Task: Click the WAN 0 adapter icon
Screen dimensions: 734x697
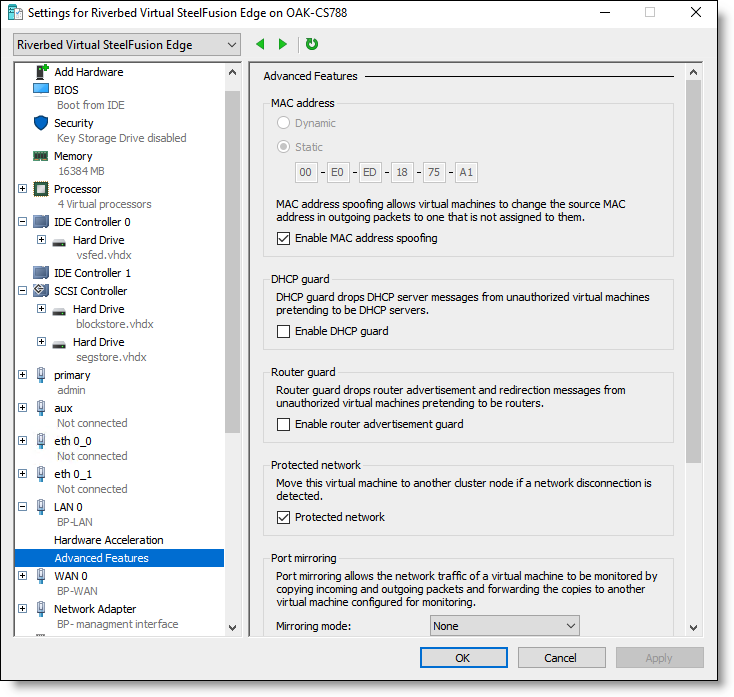Action: pyautogui.click(x=41, y=576)
